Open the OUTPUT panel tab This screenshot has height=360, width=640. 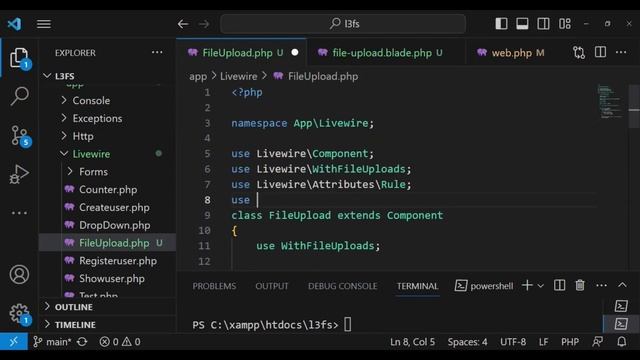pos(272,286)
